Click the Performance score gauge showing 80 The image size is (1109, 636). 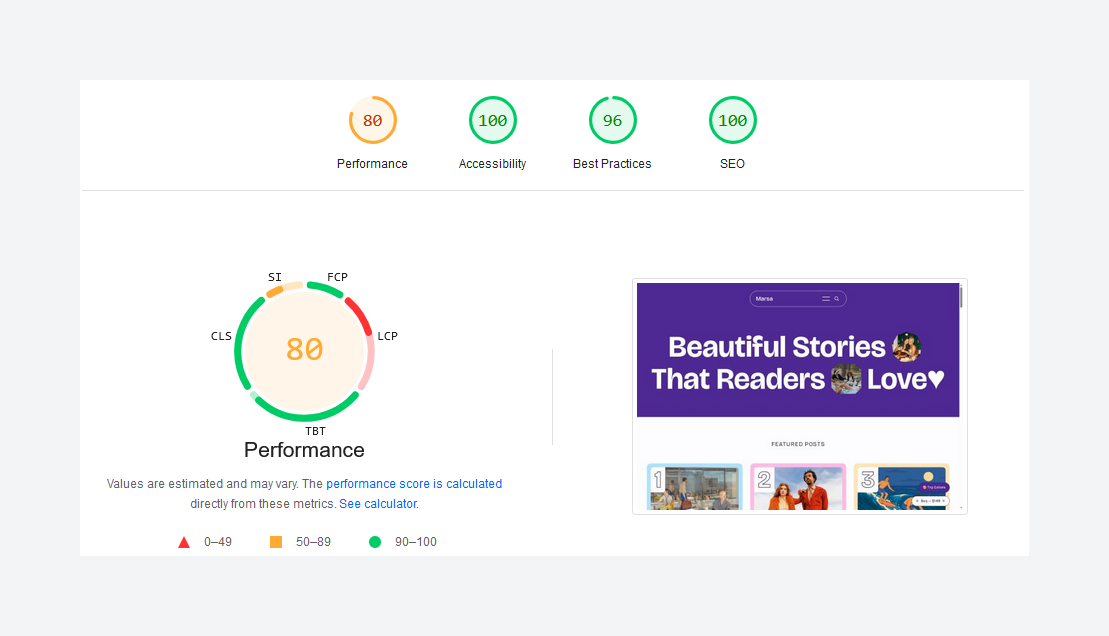click(373, 120)
